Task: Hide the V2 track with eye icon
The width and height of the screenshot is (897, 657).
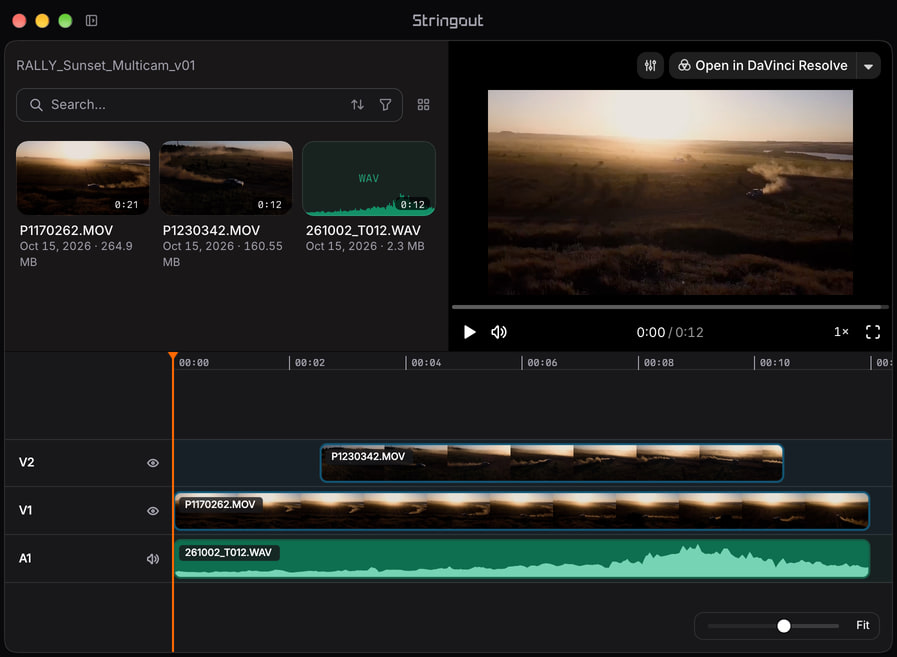Action: [153, 463]
